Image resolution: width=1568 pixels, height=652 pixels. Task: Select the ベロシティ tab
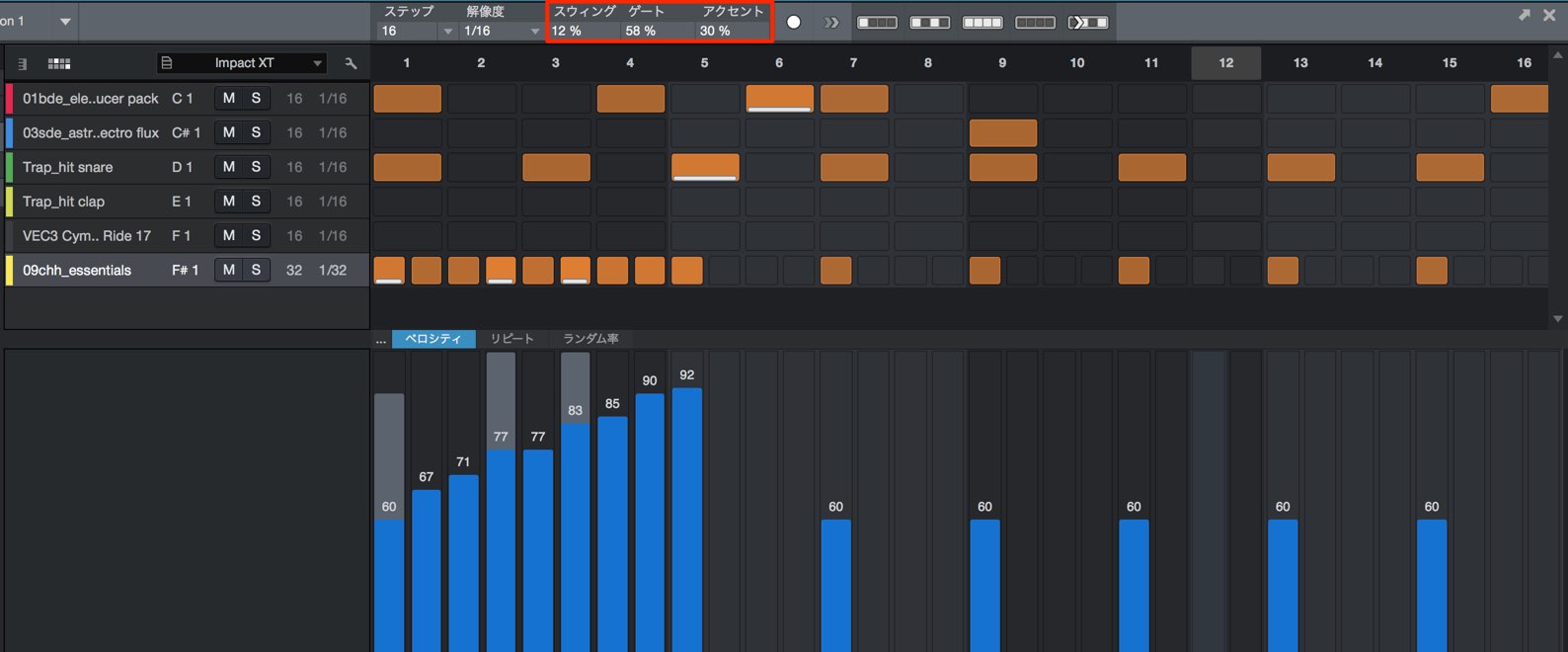click(x=433, y=339)
